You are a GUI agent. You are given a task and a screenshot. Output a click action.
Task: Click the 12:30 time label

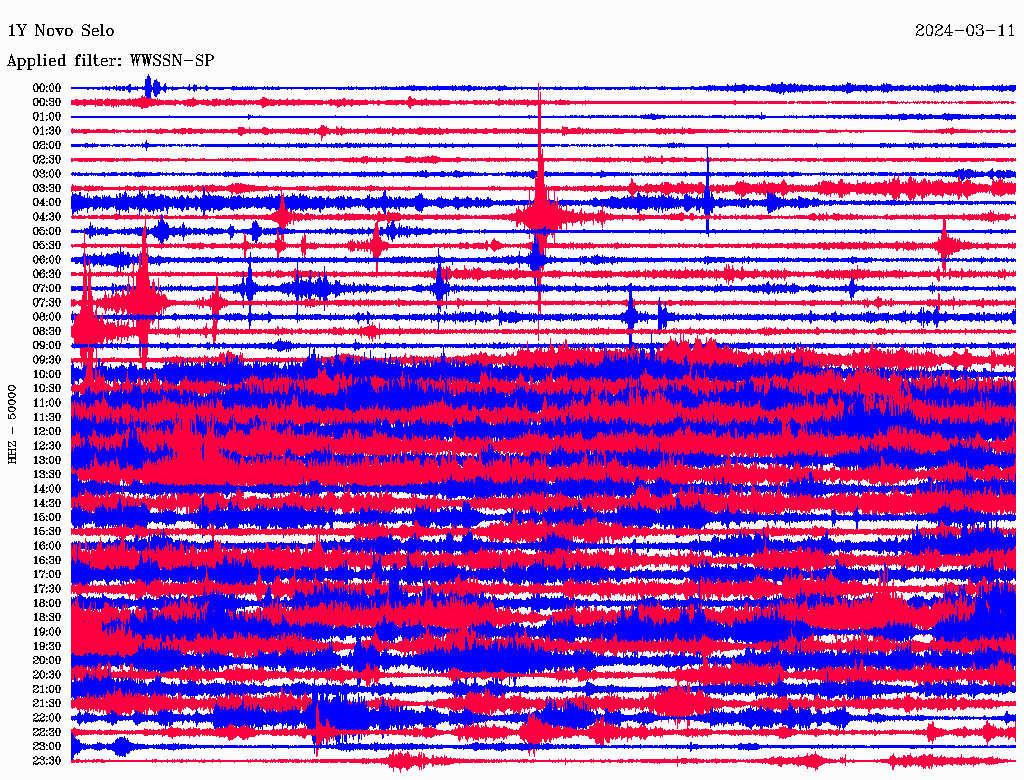pyautogui.click(x=47, y=446)
